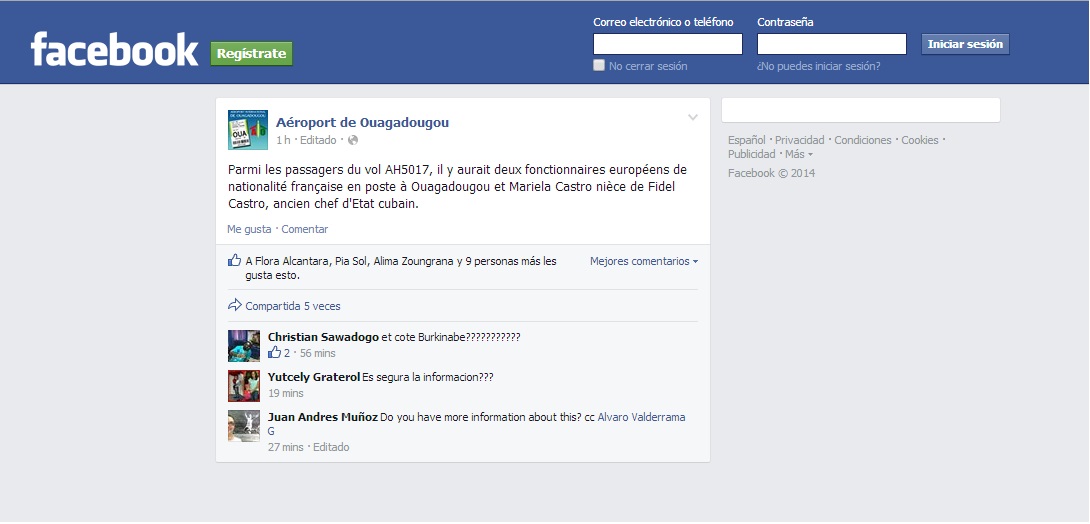Focus the Correo electrónico o teléfono field

pos(668,44)
